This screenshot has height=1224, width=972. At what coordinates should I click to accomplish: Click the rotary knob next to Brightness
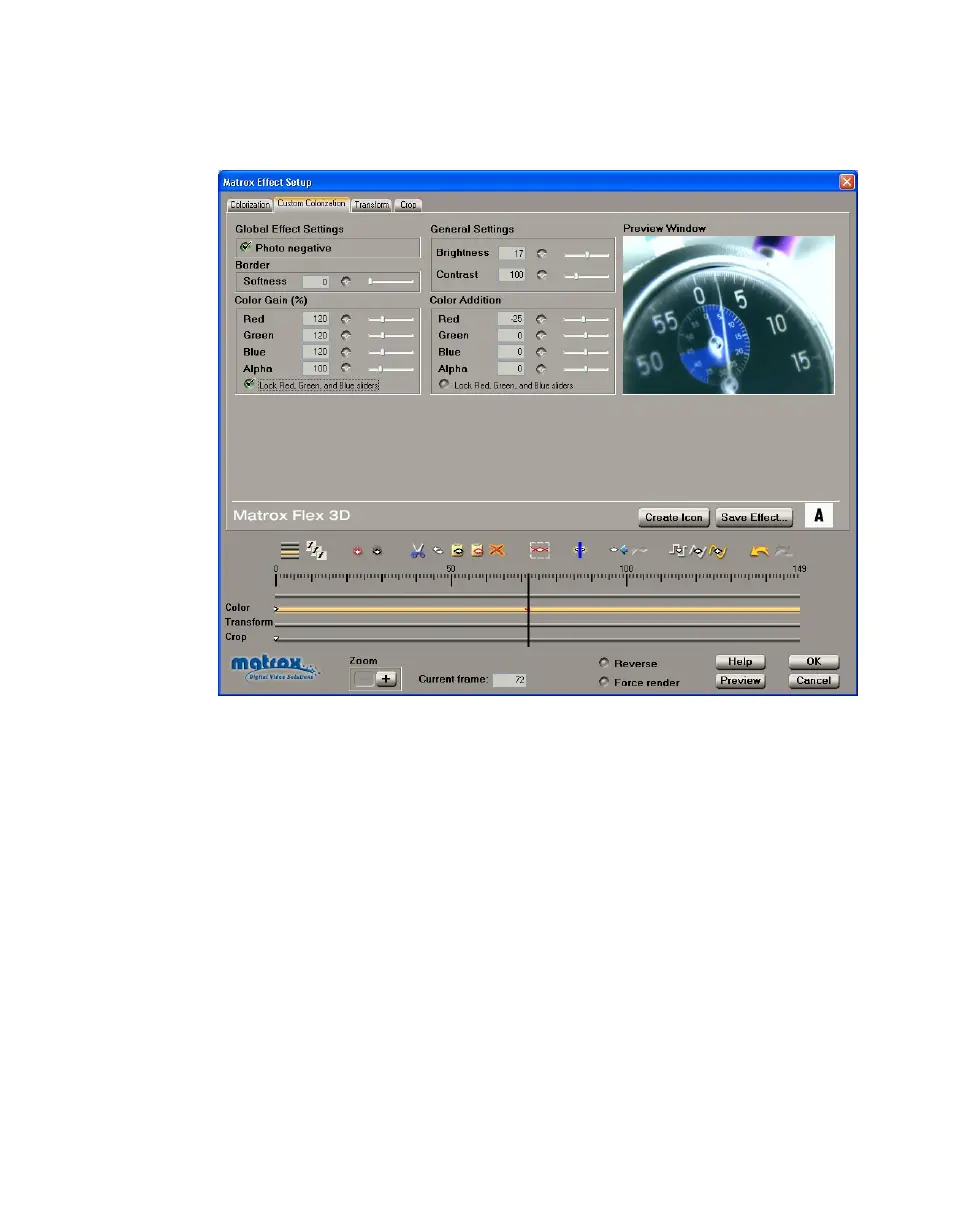542,253
